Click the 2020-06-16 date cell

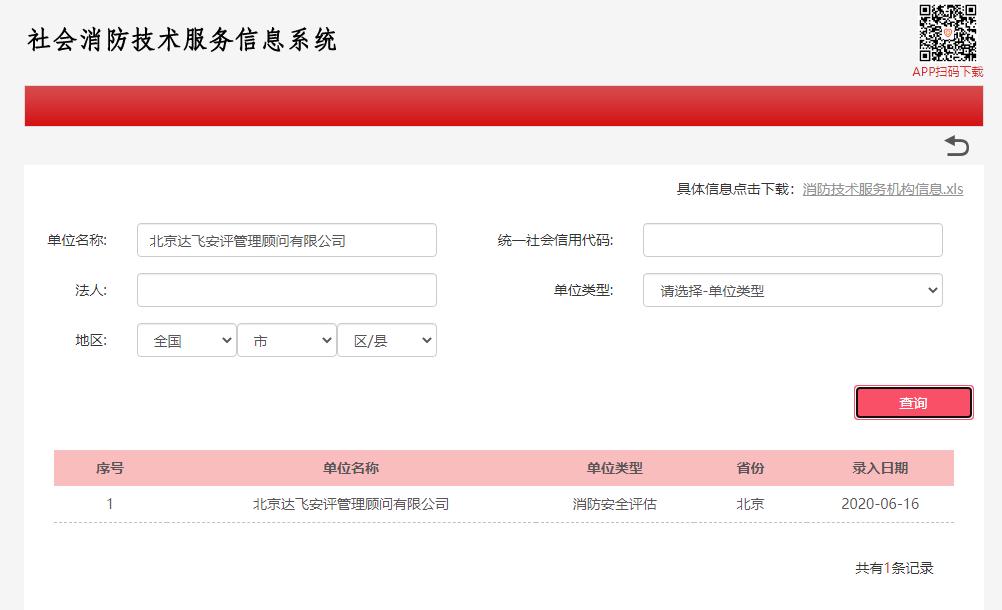point(880,504)
